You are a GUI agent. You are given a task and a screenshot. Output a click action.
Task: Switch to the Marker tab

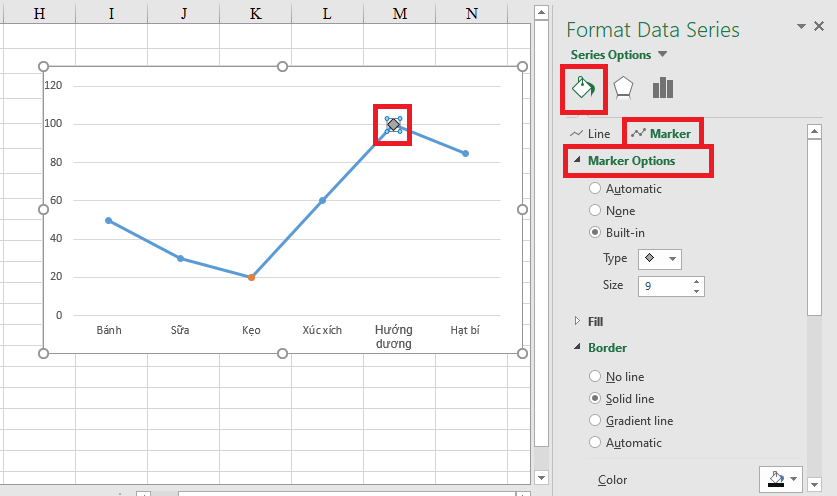coord(662,133)
